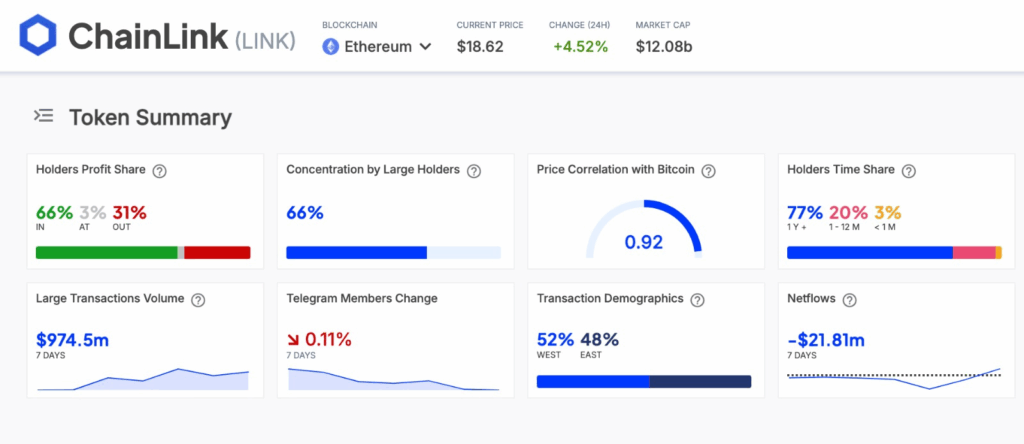
Task: Click the Telegram Members Change title
Action: click(x=362, y=298)
